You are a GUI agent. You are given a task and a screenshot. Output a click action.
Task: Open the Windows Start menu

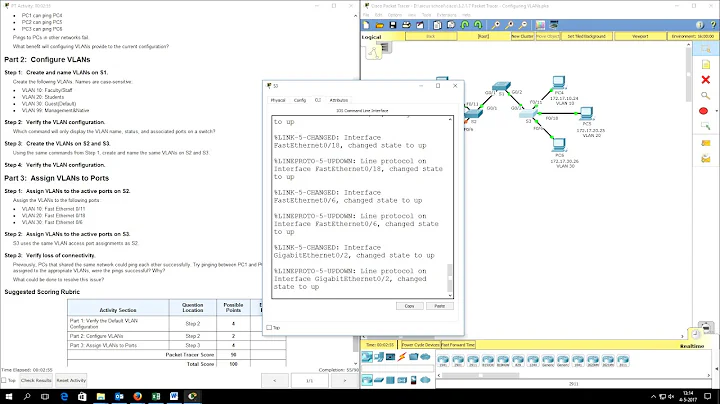pos(9,396)
